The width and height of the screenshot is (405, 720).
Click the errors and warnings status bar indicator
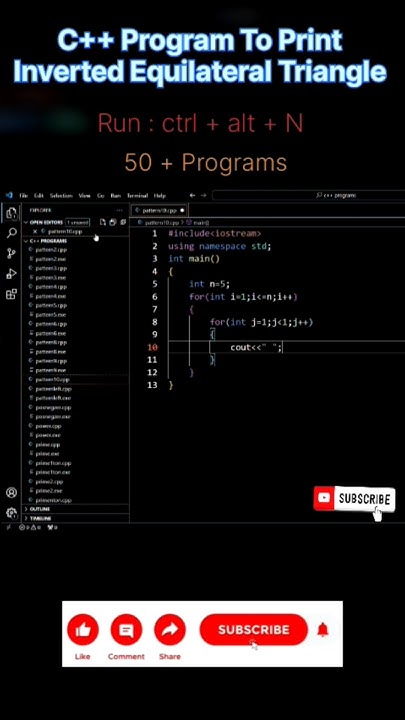point(30,528)
